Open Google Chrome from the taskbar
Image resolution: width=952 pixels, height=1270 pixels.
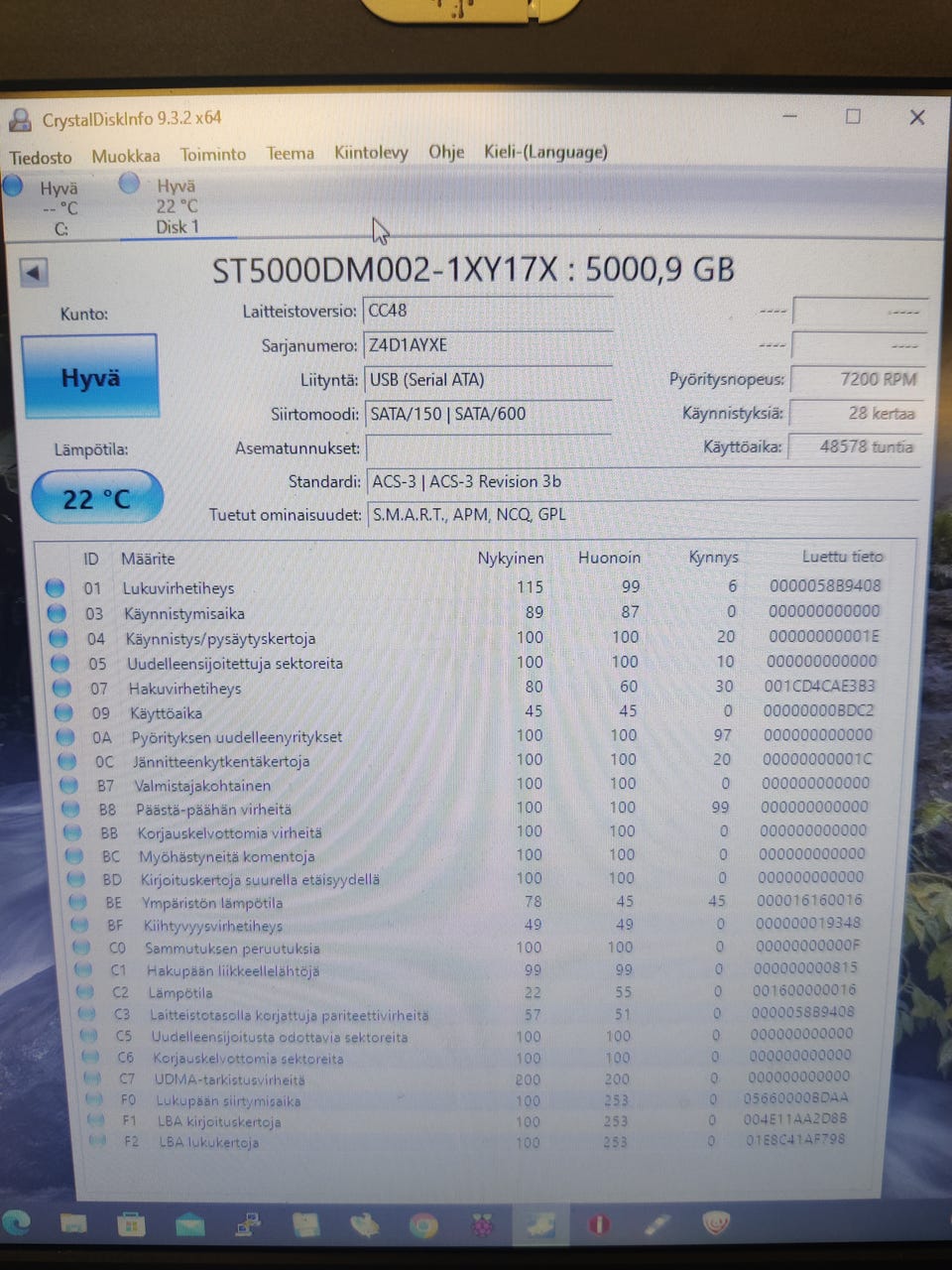click(423, 1227)
